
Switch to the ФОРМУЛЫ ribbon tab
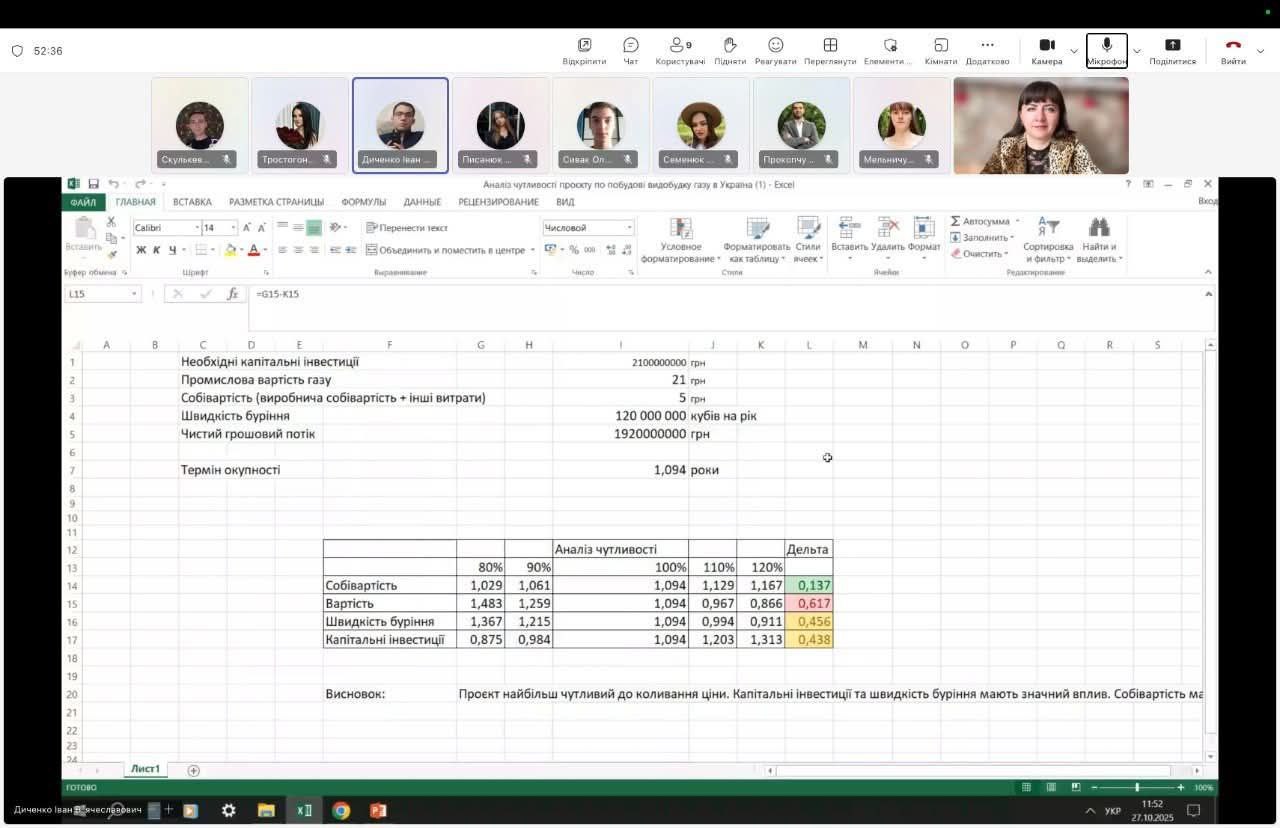(x=363, y=202)
